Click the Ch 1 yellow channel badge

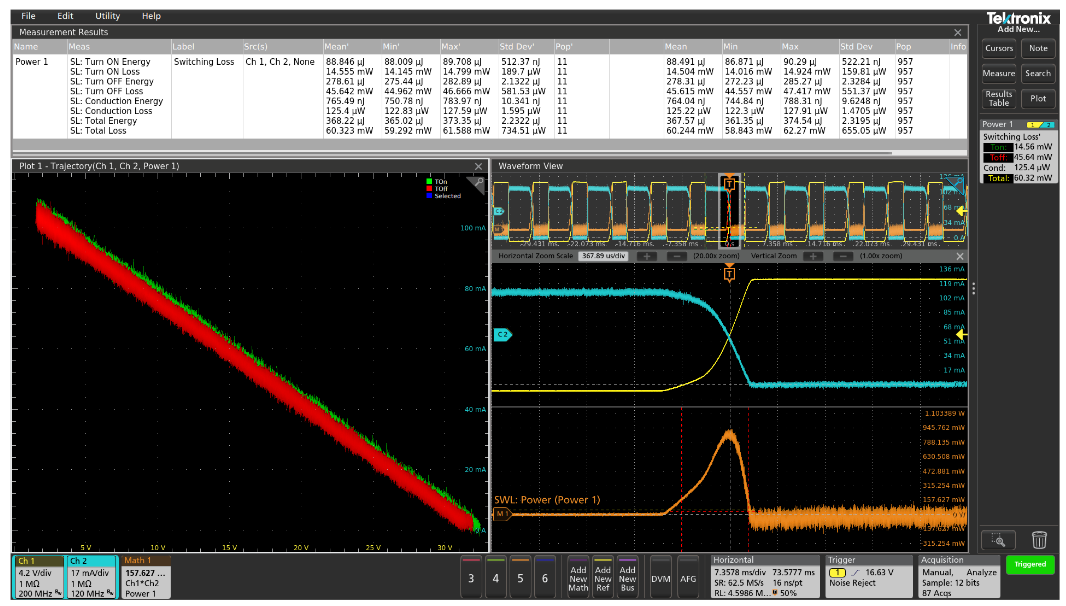click(x=37, y=577)
